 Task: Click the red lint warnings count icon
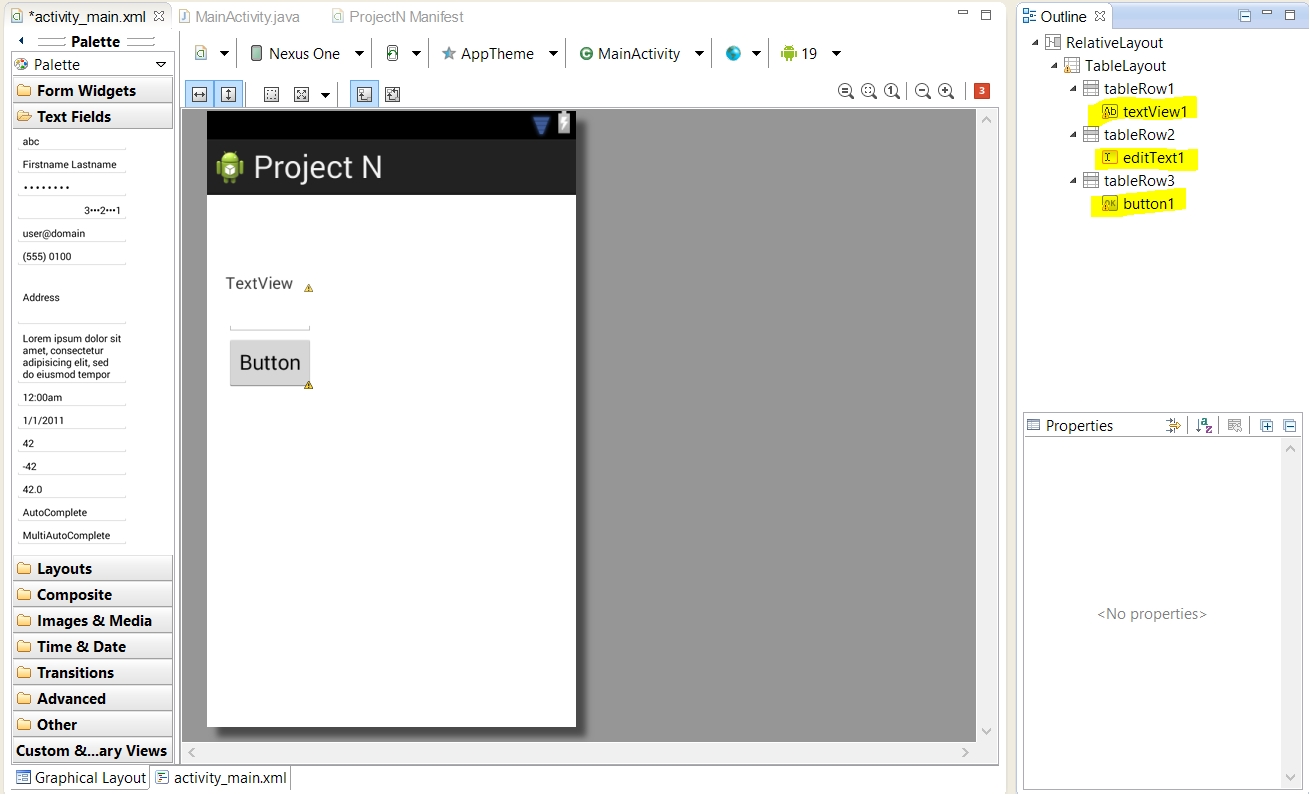(982, 91)
